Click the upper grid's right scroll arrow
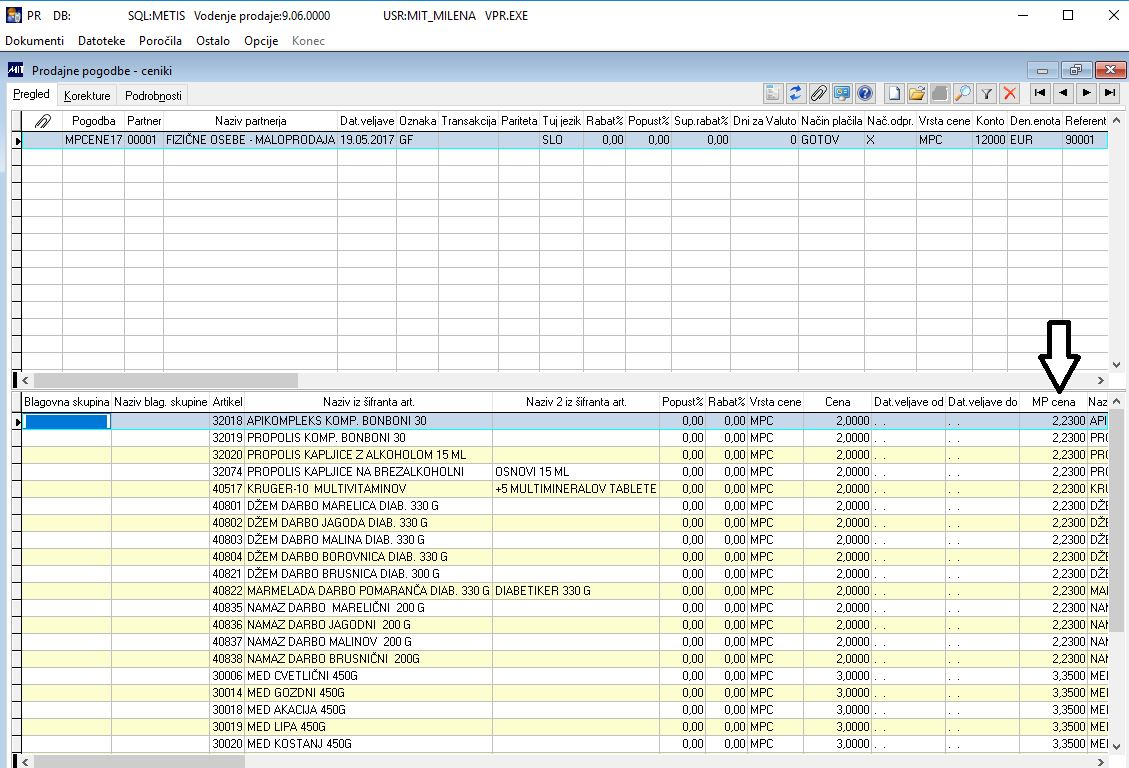 (1101, 381)
